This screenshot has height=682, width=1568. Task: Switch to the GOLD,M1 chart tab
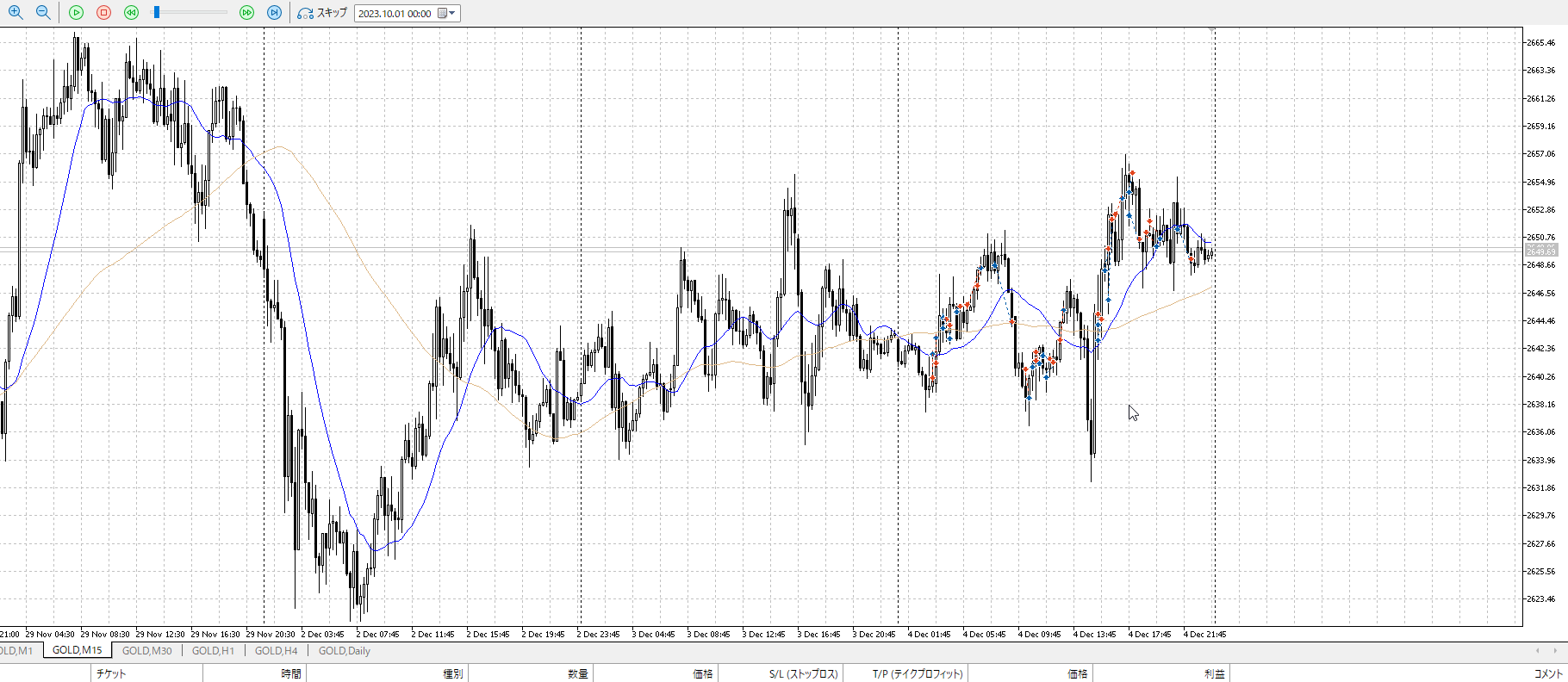coord(17,651)
